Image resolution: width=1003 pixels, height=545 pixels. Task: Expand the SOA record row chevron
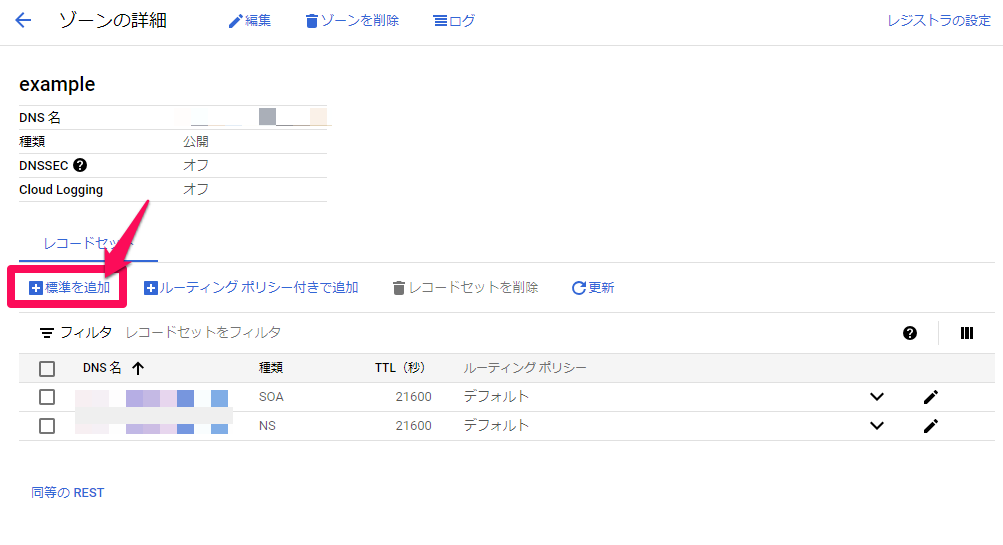point(877,397)
